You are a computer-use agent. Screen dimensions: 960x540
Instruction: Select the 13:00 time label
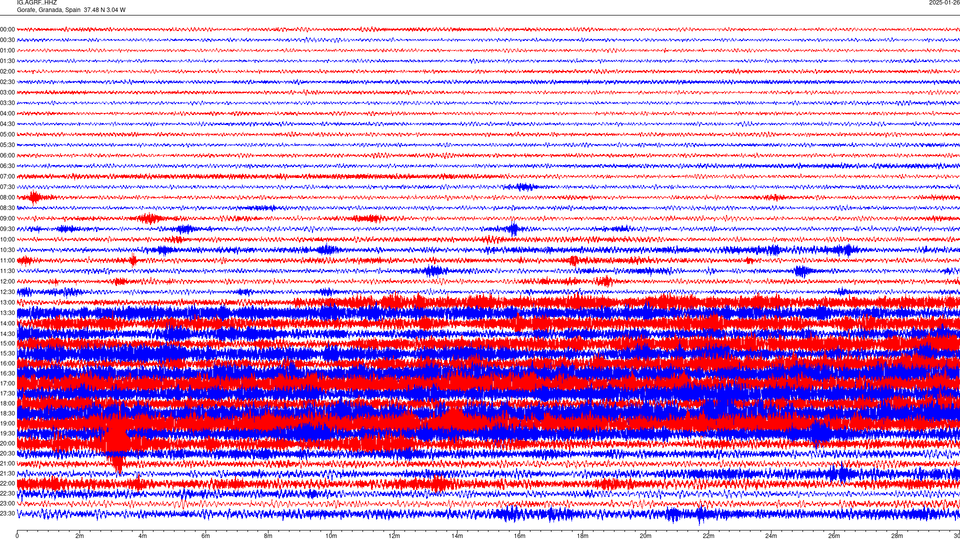(x=7, y=302)
